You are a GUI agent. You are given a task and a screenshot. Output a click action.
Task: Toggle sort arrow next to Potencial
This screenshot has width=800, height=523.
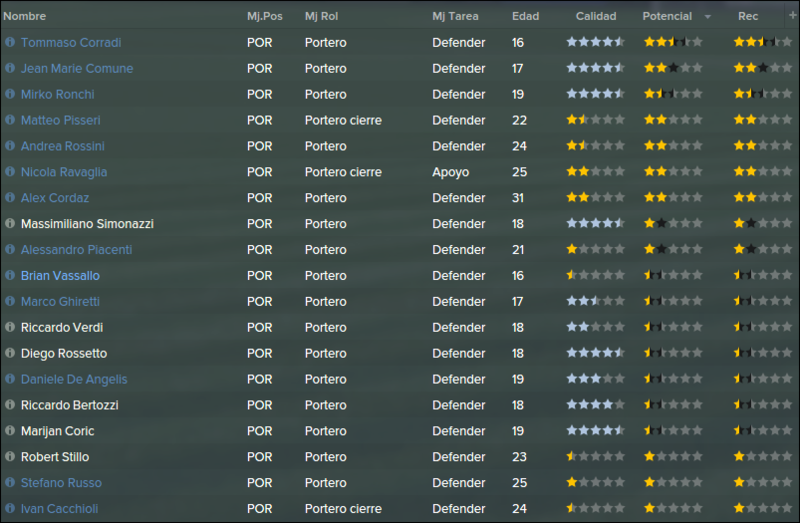(x=708, y=17)
